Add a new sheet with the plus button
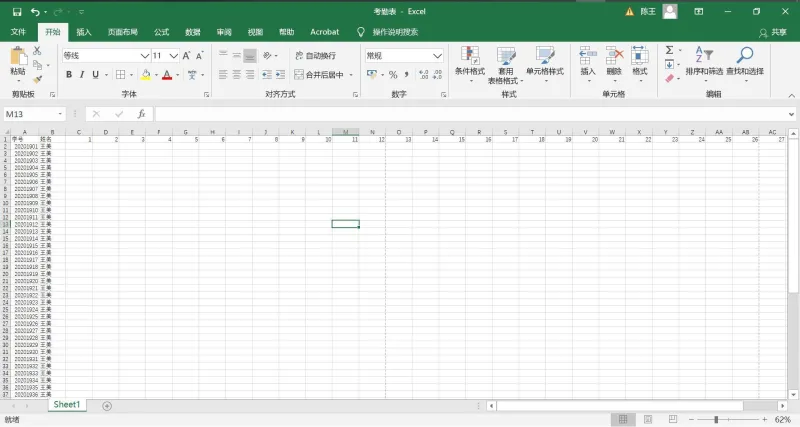 click(x=107, y=406)
